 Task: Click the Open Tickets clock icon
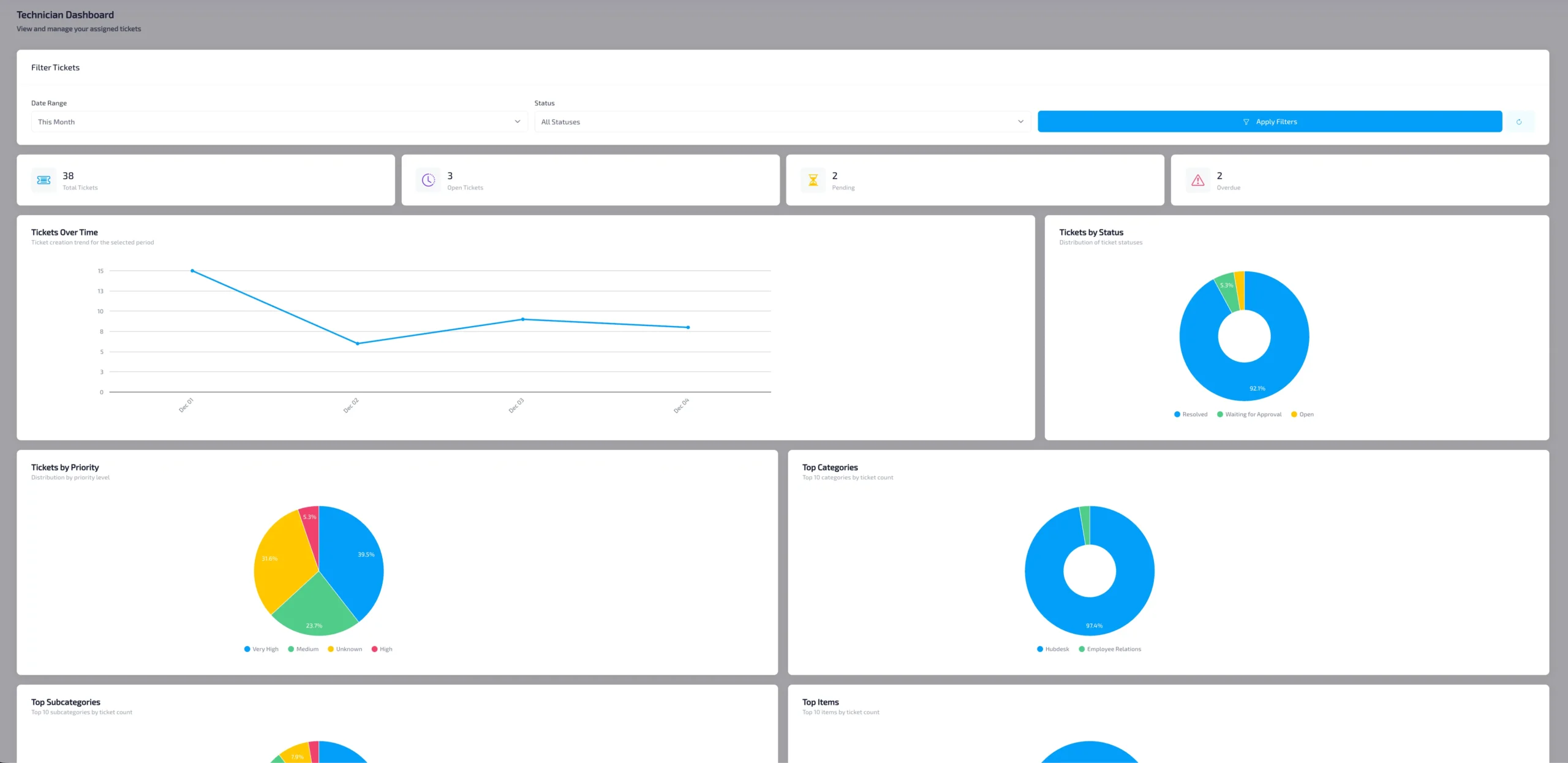[x=428, y=180]
